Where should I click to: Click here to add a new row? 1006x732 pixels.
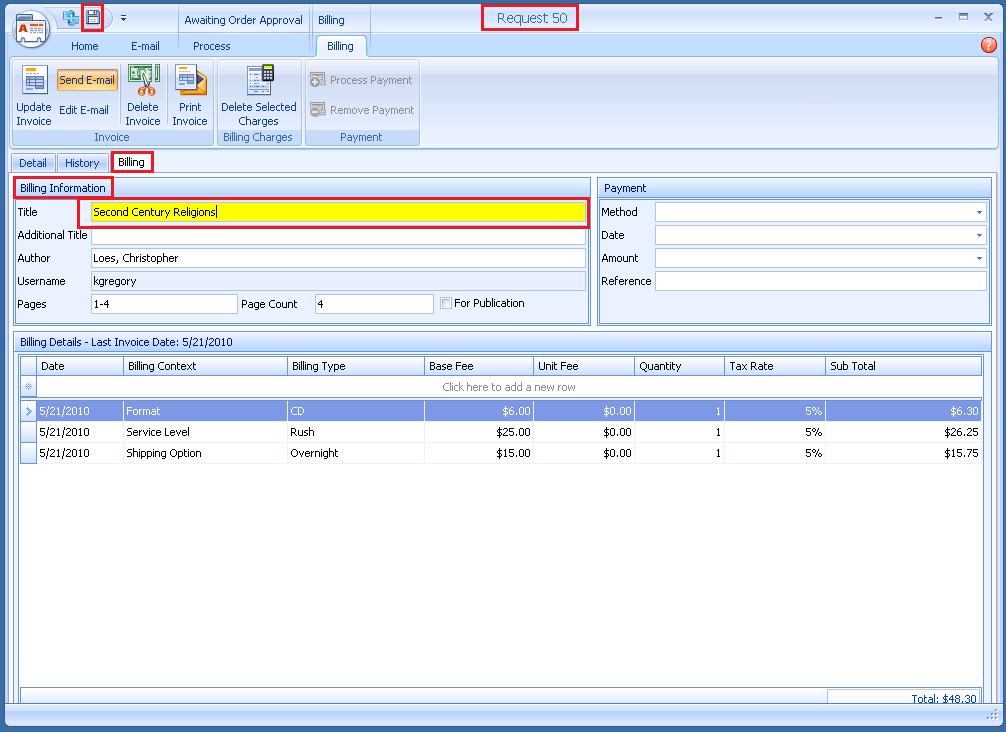pyautogui.click(x=508, y=387)
